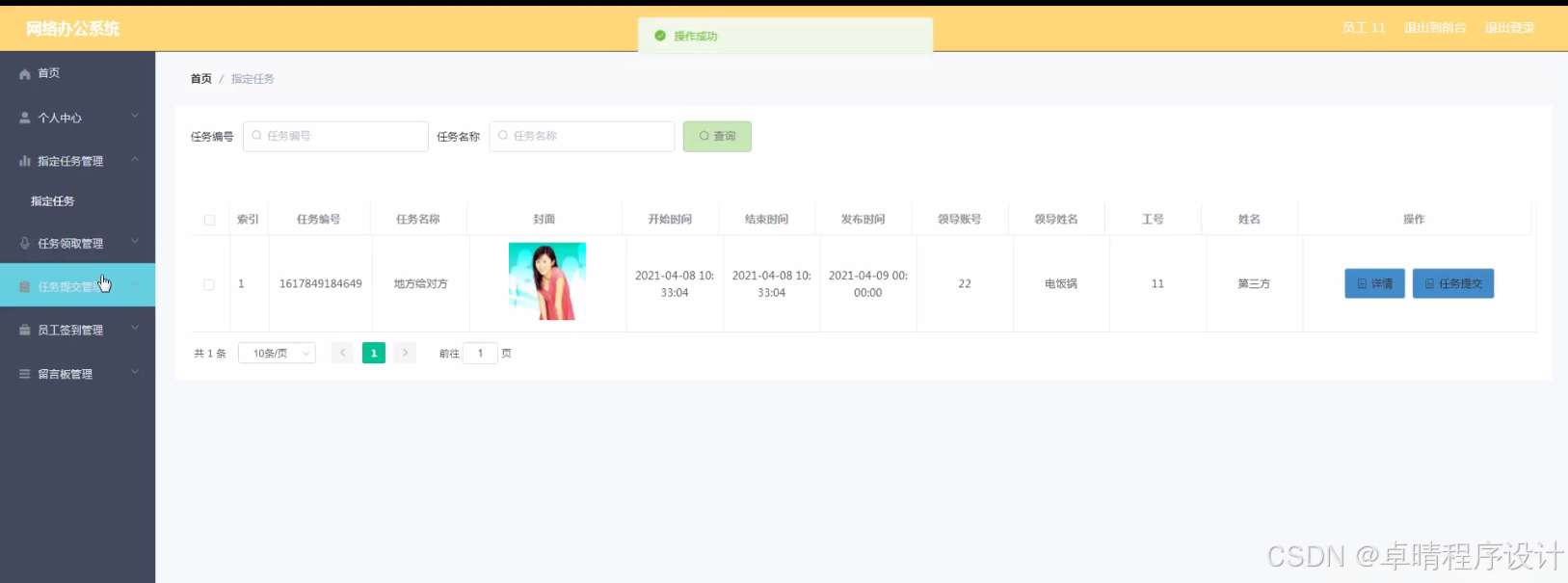Click the green success check icon in notification
The height and width of the screenshot is (583, 1568).
pyautogui.click(x=660, y=36)
